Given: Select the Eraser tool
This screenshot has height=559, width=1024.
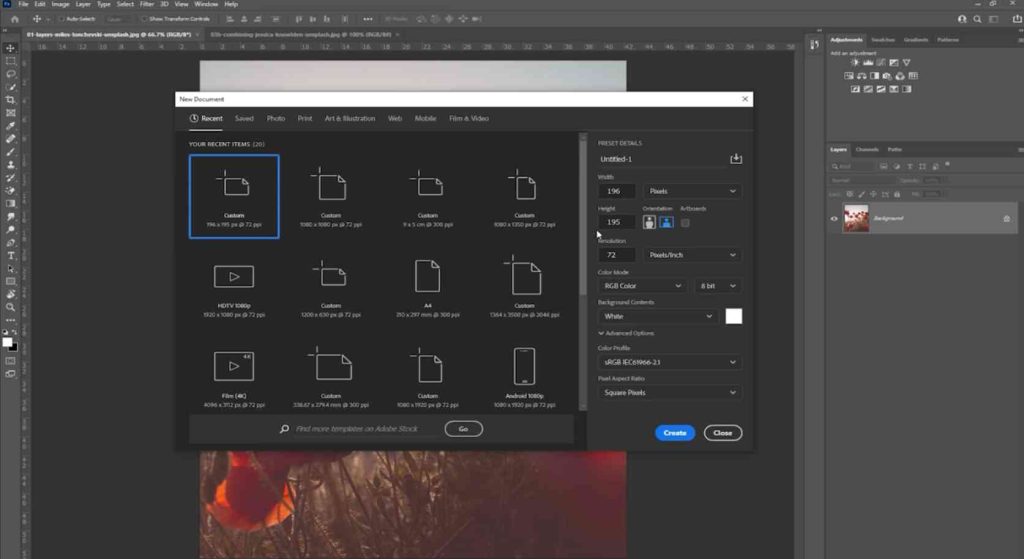Looking at the screenshot, I should (10, 191).
